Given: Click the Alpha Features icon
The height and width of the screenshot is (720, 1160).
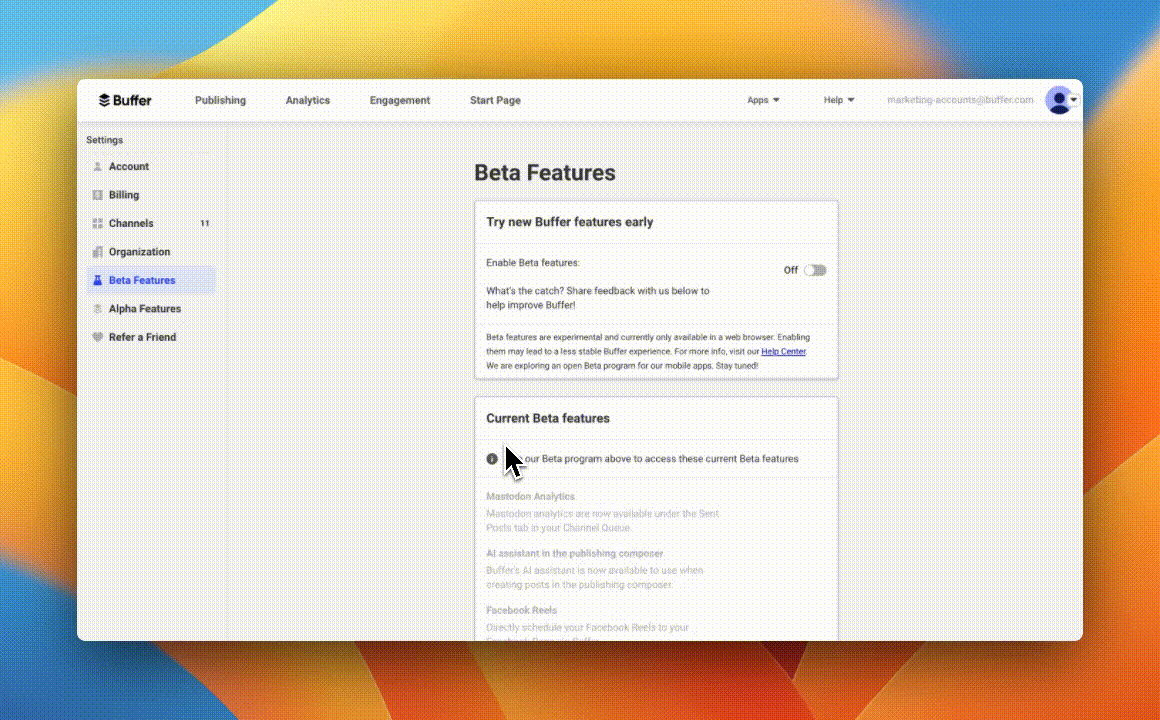Looking at the screenshot, I should tap(97, 309).
